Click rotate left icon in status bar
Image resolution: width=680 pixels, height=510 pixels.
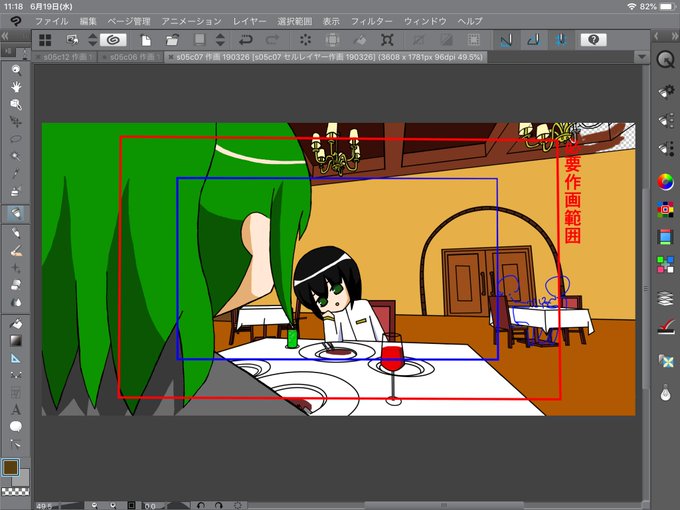coord(200,505)
